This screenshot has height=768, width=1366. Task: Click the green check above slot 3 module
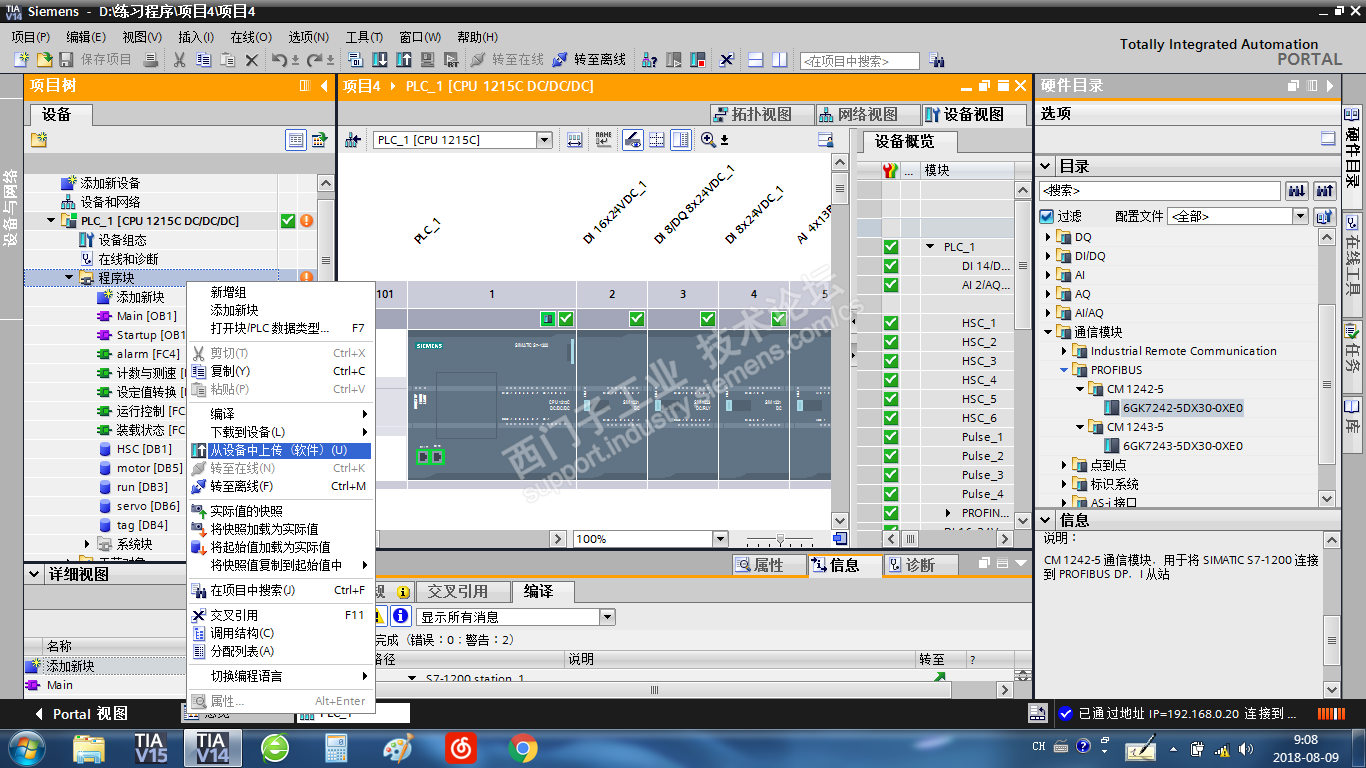point(708,319)
